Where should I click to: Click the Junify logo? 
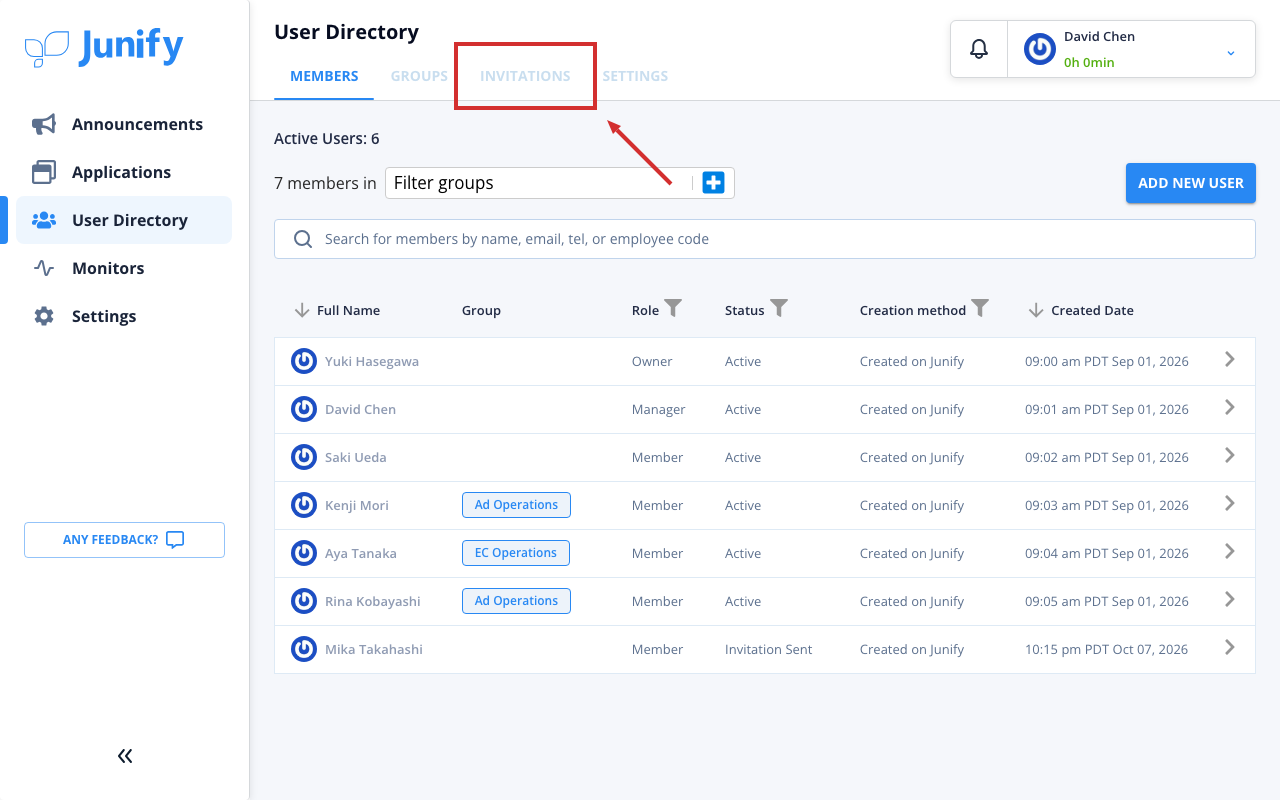pos(104,47)
